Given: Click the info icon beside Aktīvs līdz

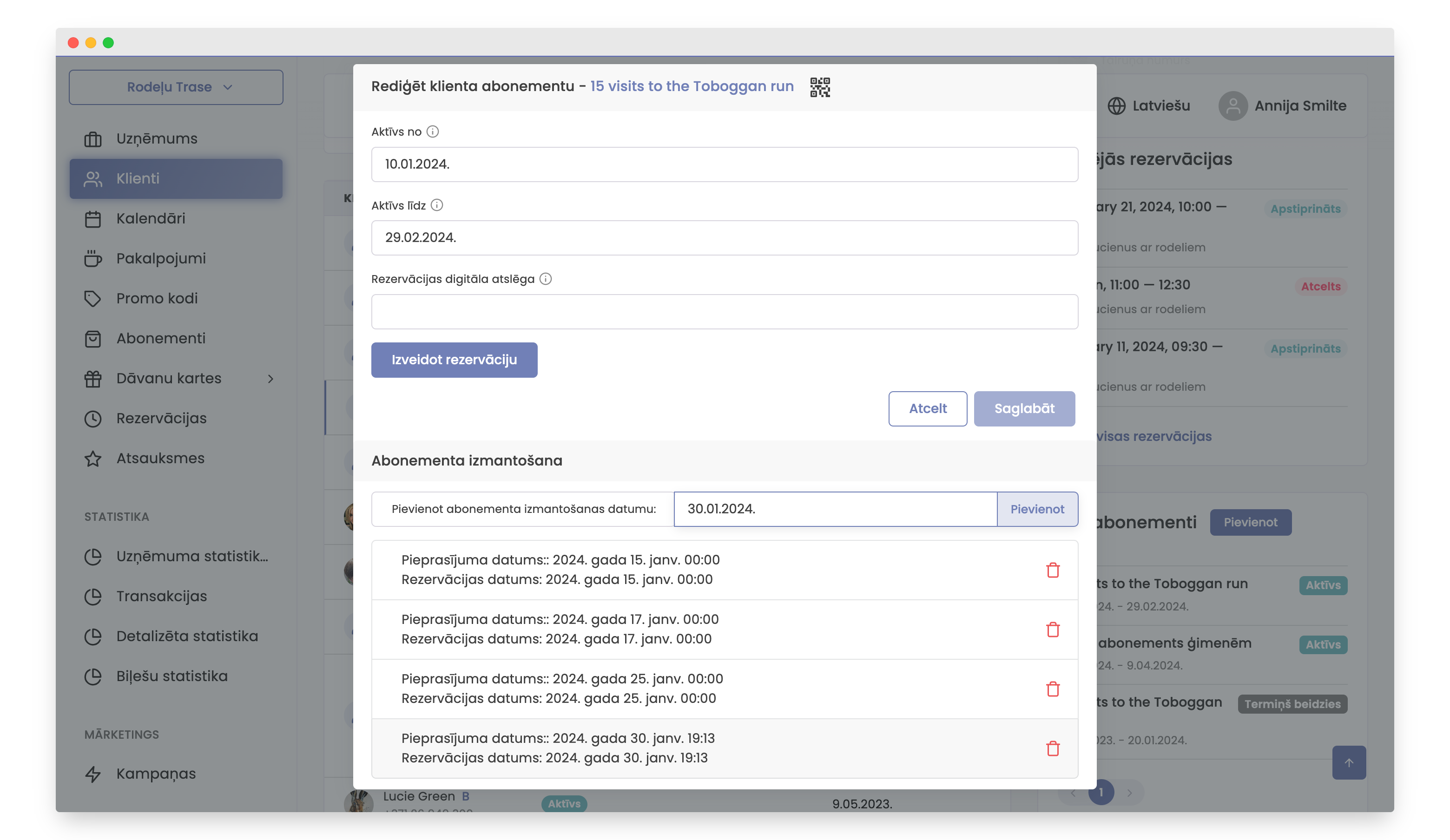Looking at the screenshot, I should 437,205.
